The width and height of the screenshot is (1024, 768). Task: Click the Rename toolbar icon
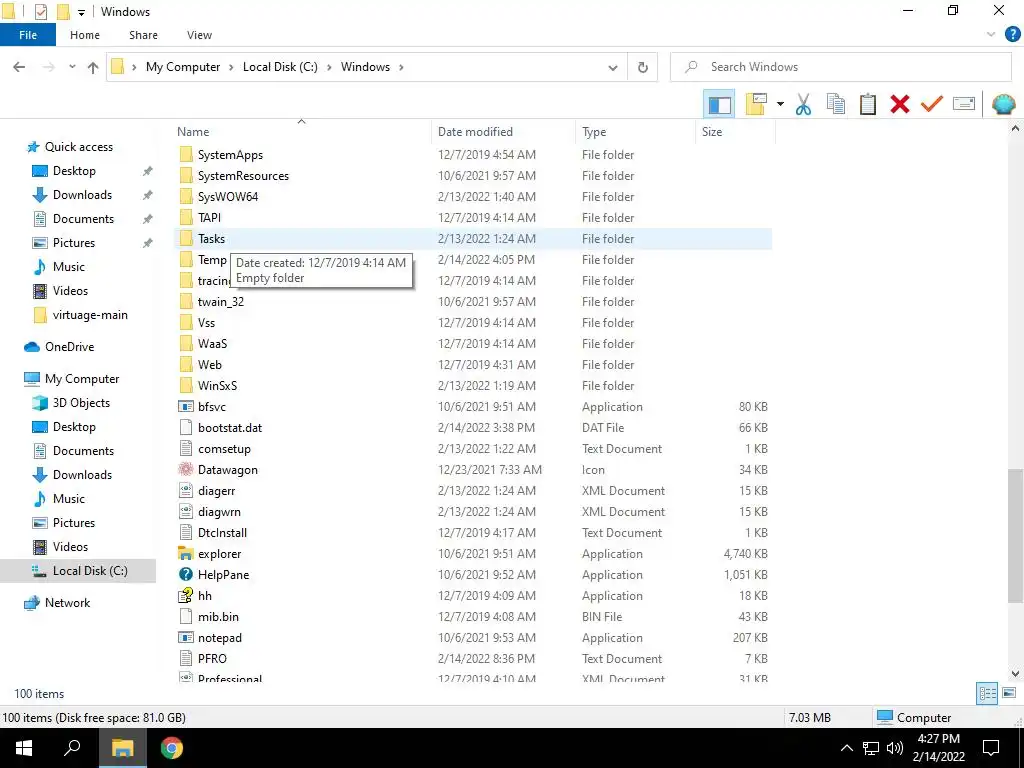(964, 104)
